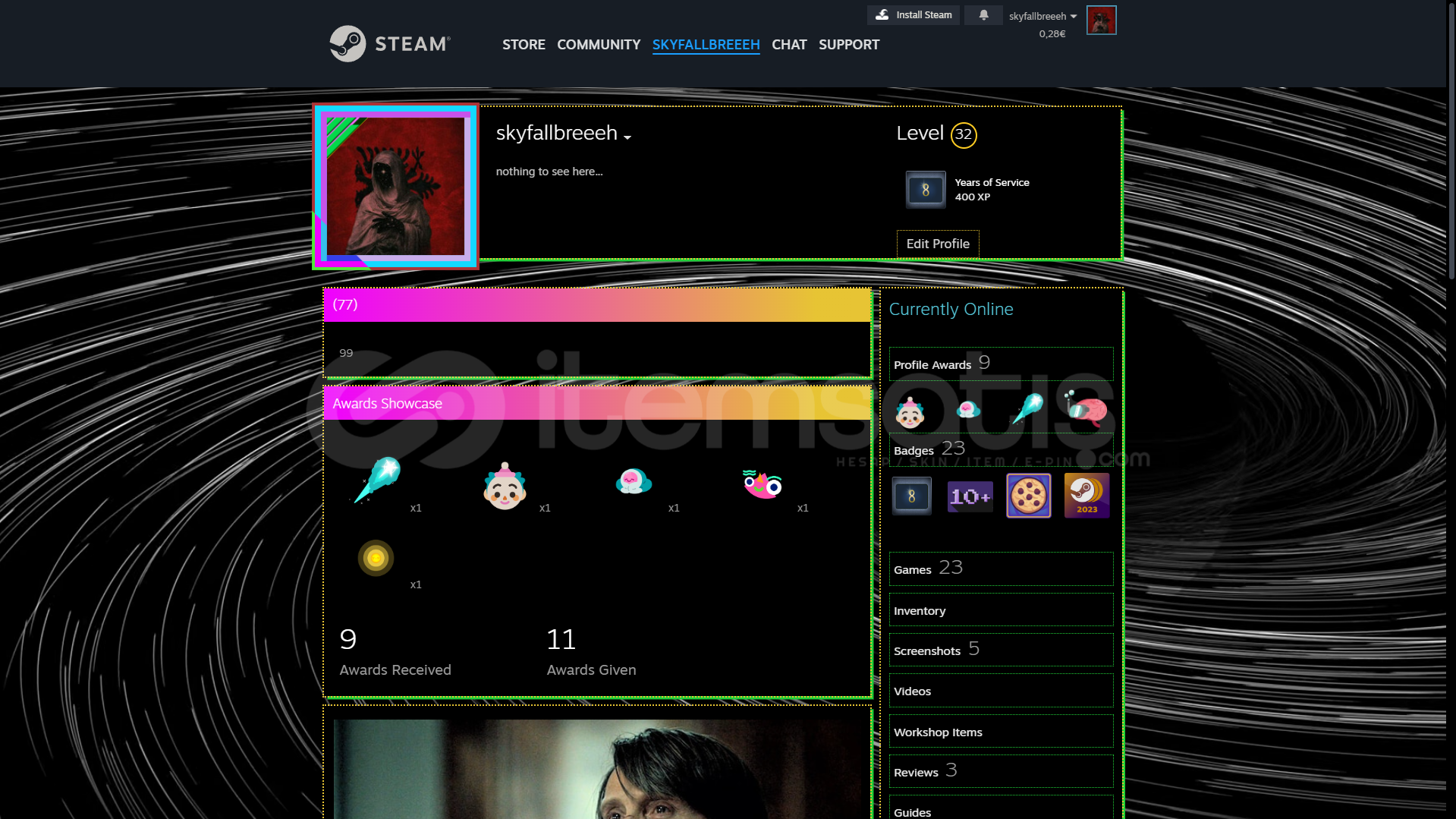Open the Videos link
Viewport: 1456px width, 819px height.
[1001, 691]
